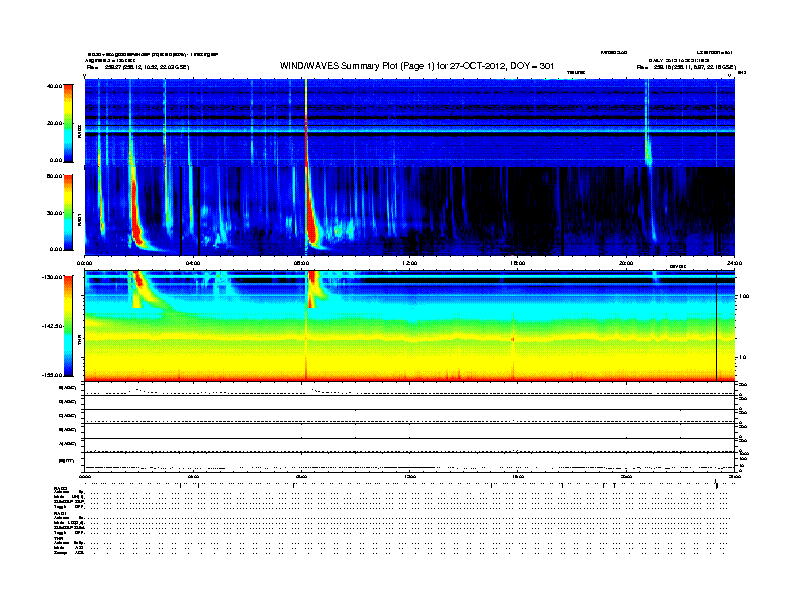Viewport: 792px width, 612px height.
Task: Click the black vertical line near 23:20 in TNR
Action: pos(716,326)
